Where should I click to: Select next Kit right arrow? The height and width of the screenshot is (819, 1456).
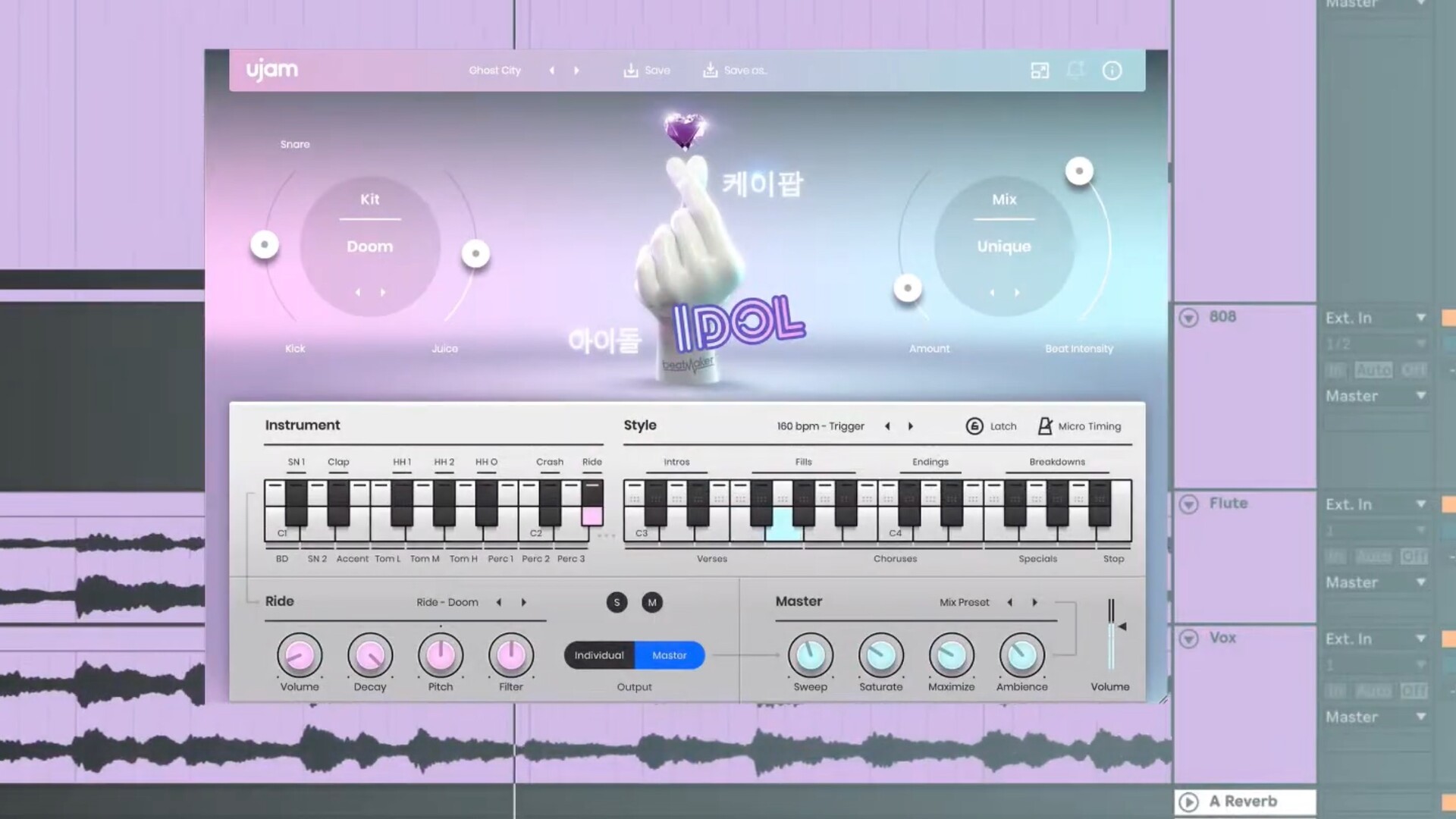click(x=383, y=292)
